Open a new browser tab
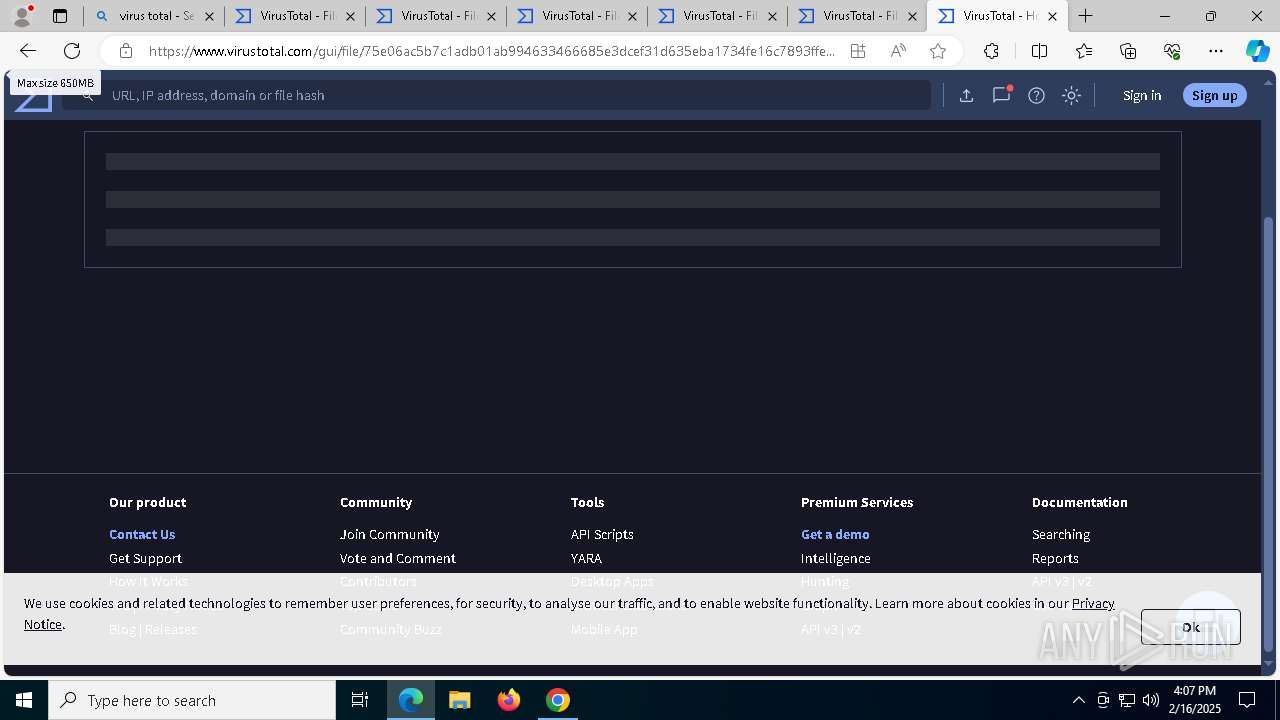1280x720 pixels. (x=1086, y=16)
